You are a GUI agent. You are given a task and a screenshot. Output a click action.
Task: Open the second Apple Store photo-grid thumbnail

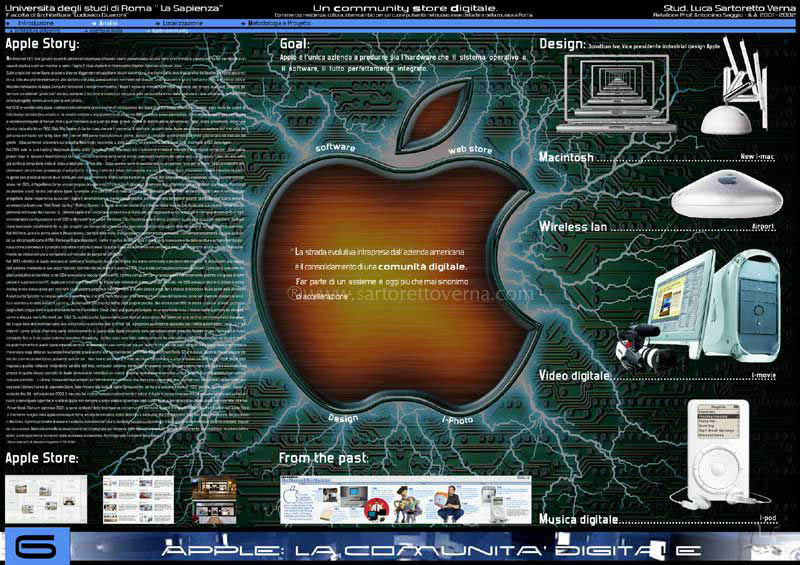[x=138, y=500]
